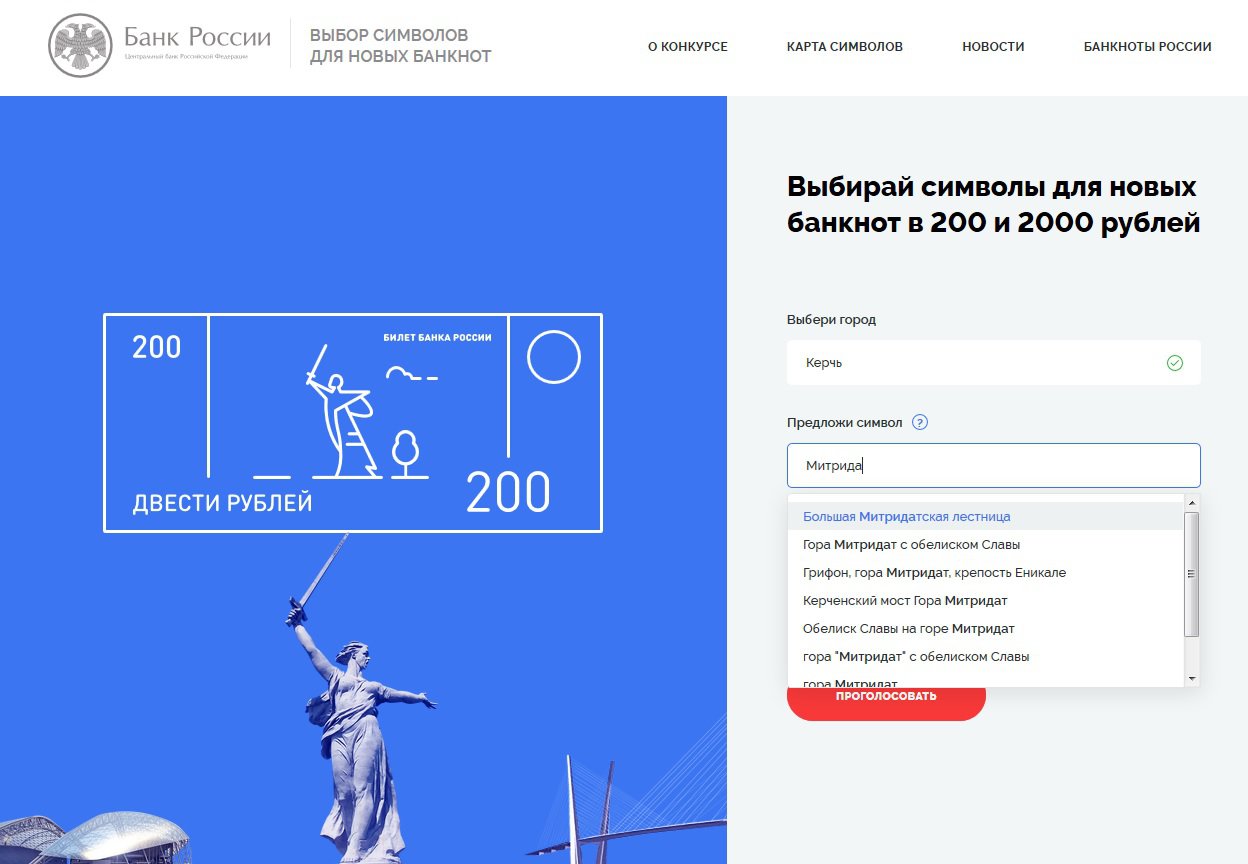Click the dropdown list scroll-down arrow

click(x=1191, y=679)
